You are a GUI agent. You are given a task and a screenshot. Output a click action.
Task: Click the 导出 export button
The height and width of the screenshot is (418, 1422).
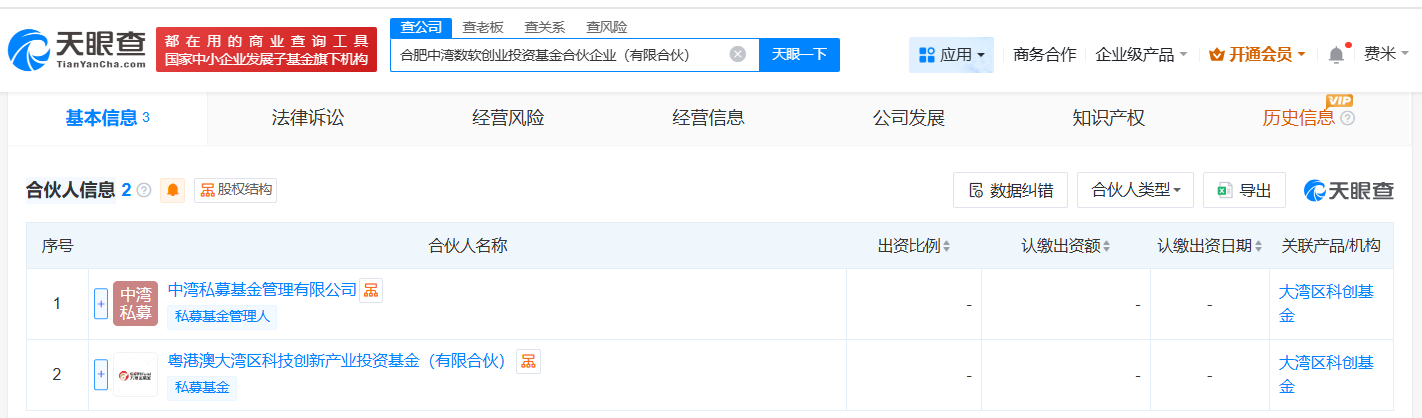pos(1244,190)
